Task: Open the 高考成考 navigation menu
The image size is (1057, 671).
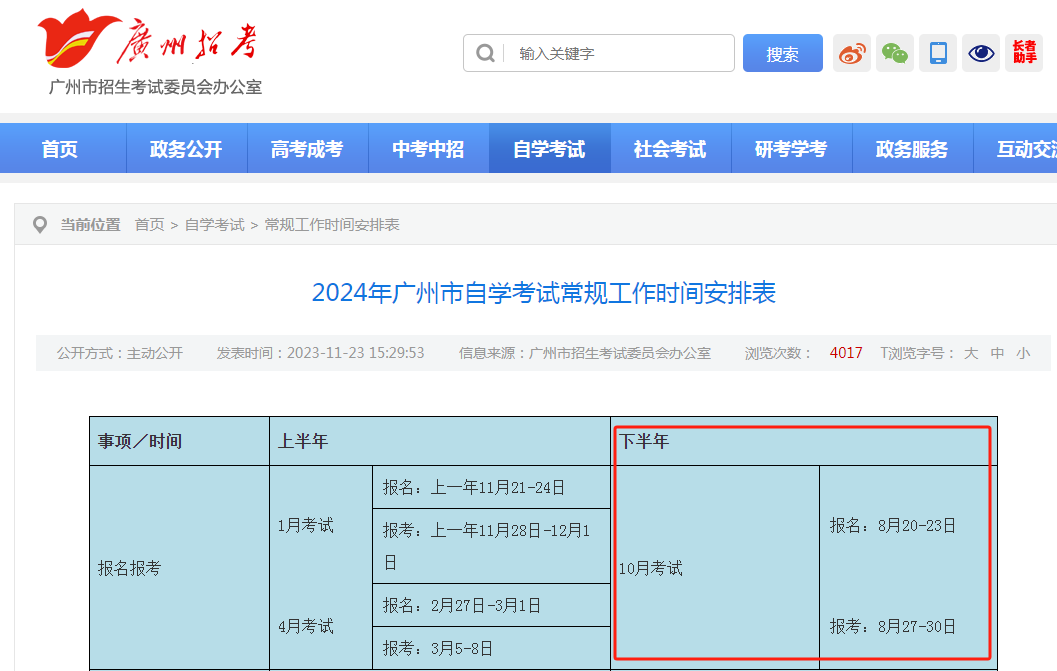Action: click(307, 149)
